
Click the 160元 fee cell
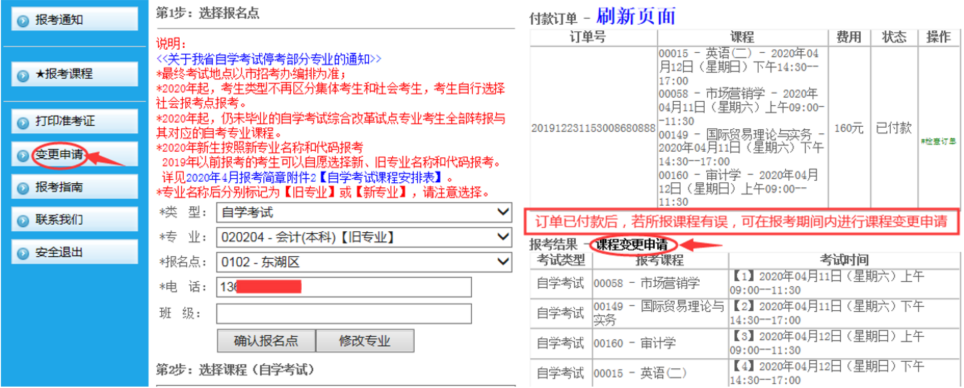click(x=849, y=129)
